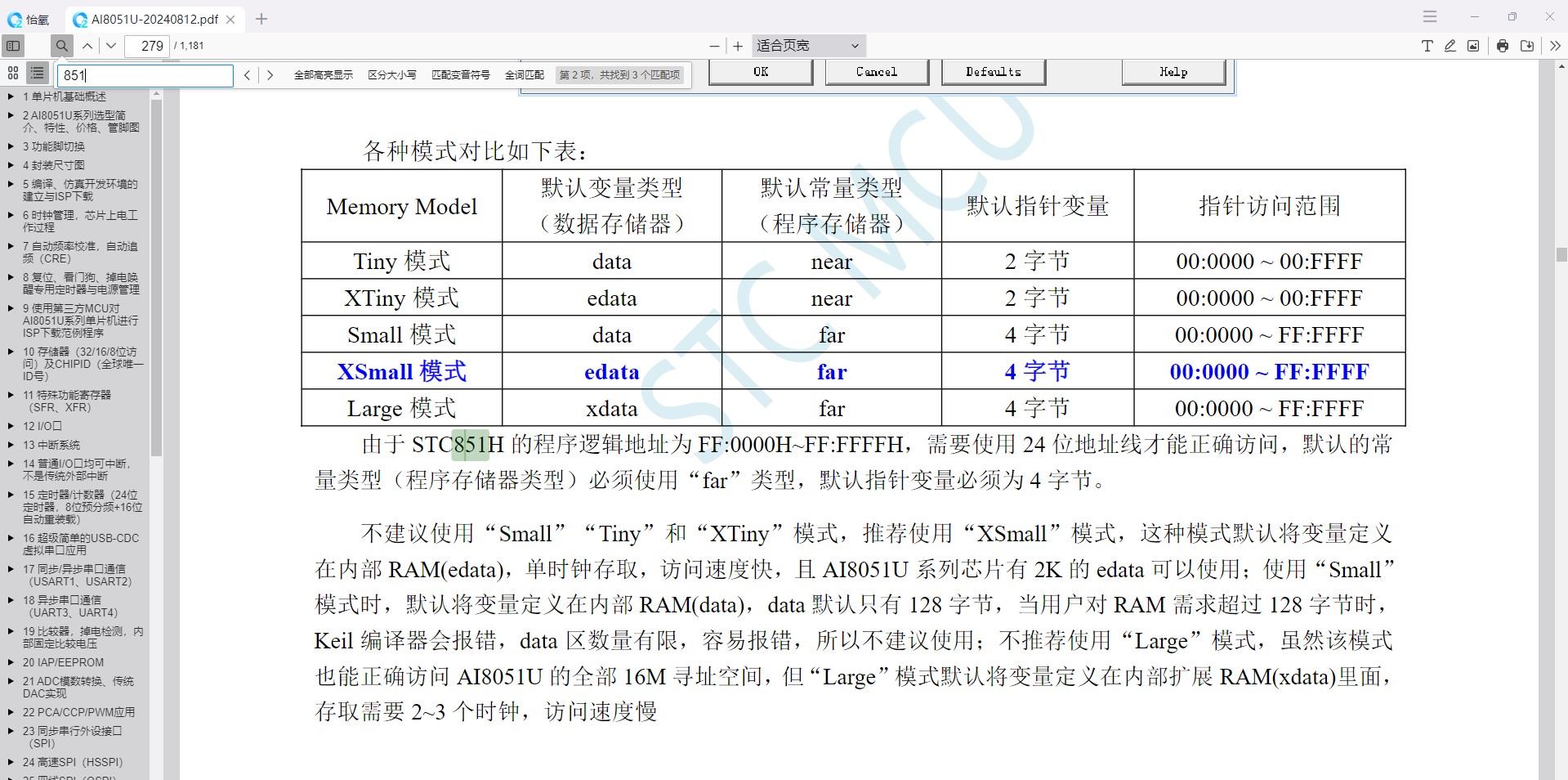The width and height of the screenshot is (1568, 780).
Task: Expand outline item 12 I/O口
Action: [11, 426]
